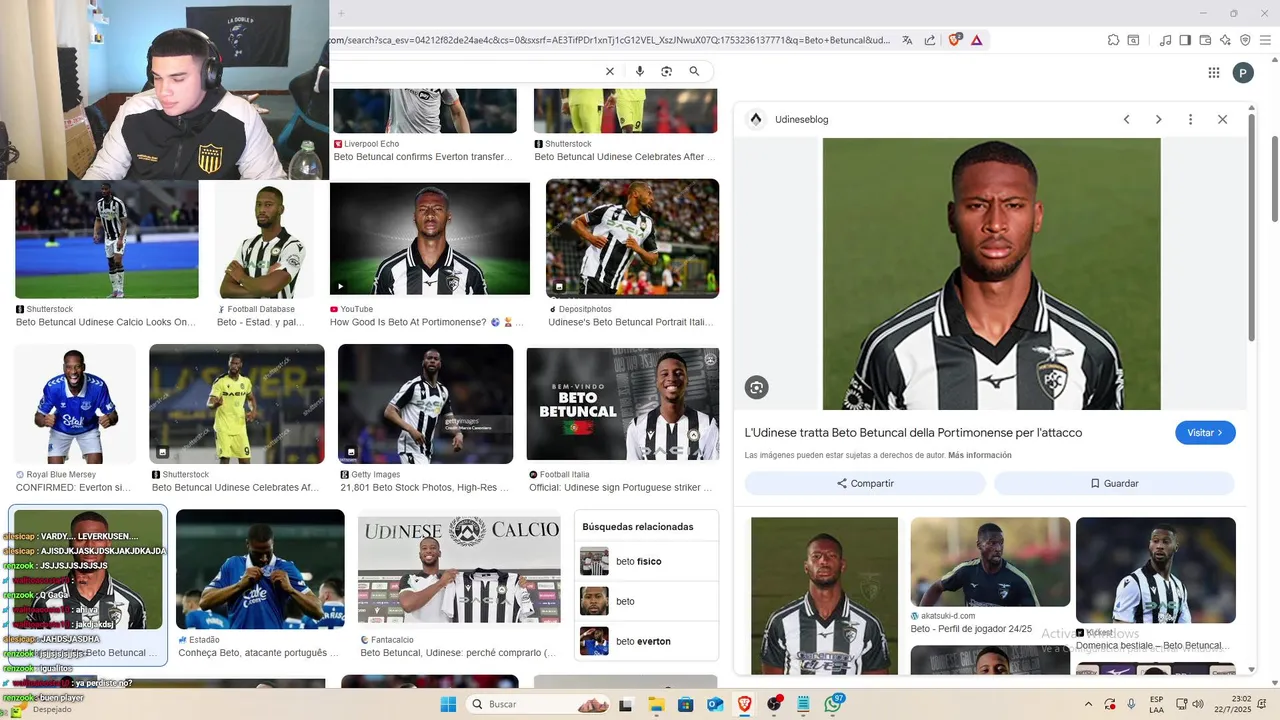Open a new browser tab with plus button

click(341, 13)
